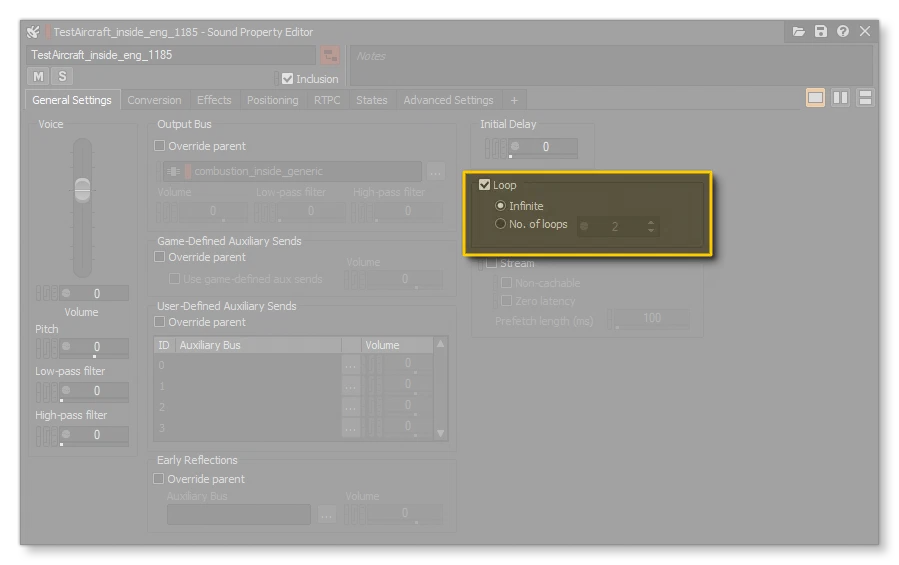Switch to the single-panel layout icon
The width and height of the screenshot is (899, 565).
click(x=815, y=98)
